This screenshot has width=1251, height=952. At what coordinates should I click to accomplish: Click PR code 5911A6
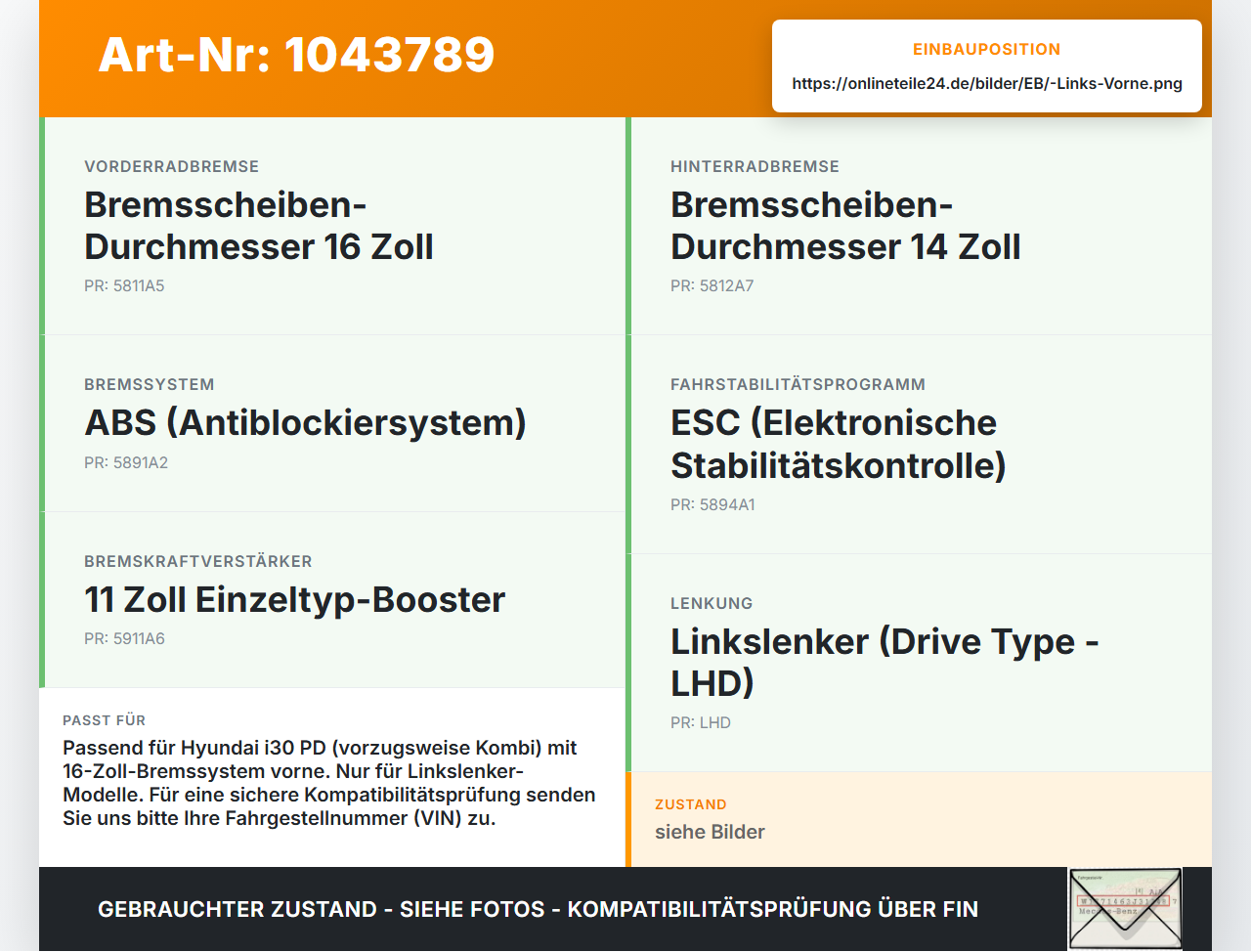point(124,639)
